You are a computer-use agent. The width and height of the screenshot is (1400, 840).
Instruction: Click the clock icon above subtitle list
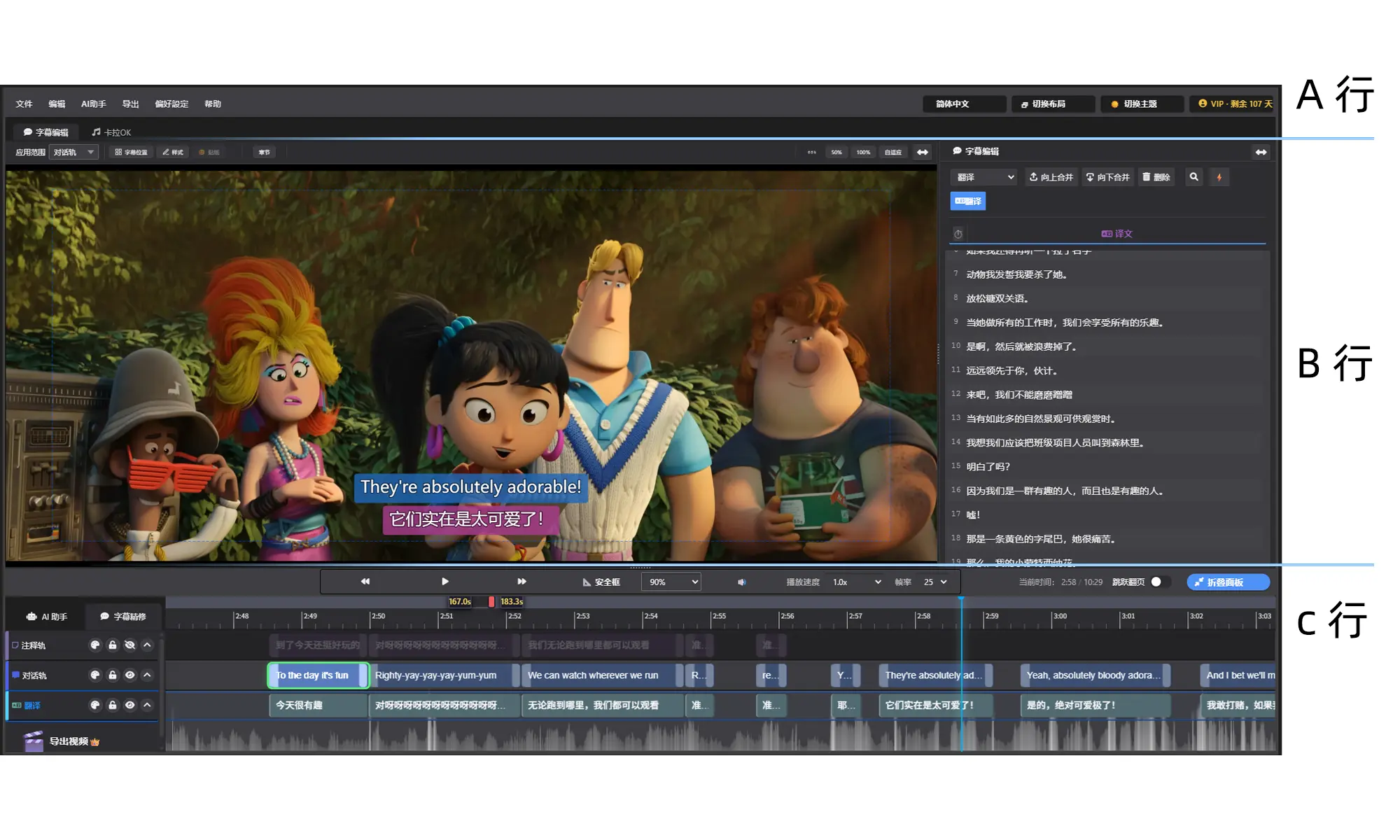pyautogui.click(x=958, y=234)
